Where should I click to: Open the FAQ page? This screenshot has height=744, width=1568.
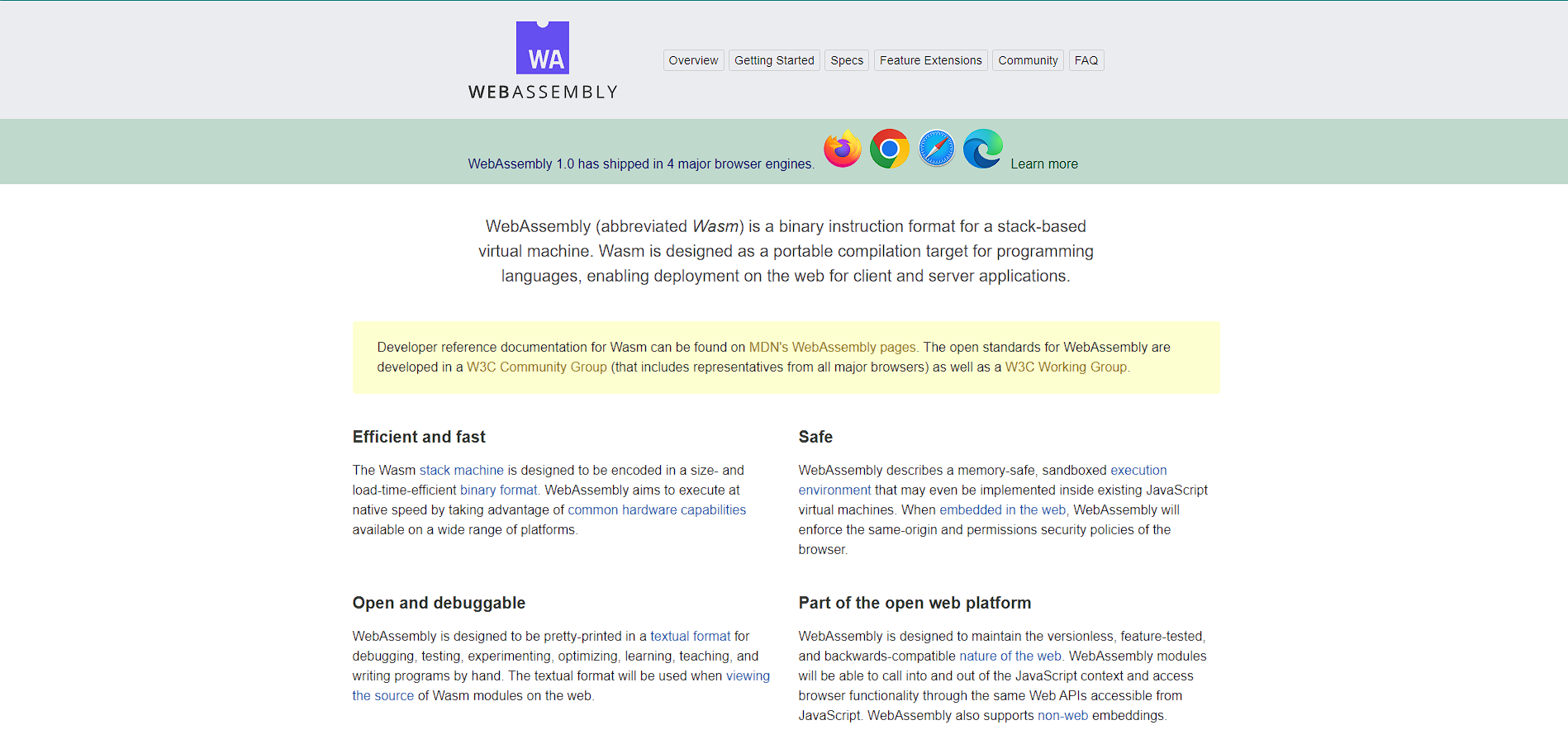pyautogui.click(x=1086, y=59)
